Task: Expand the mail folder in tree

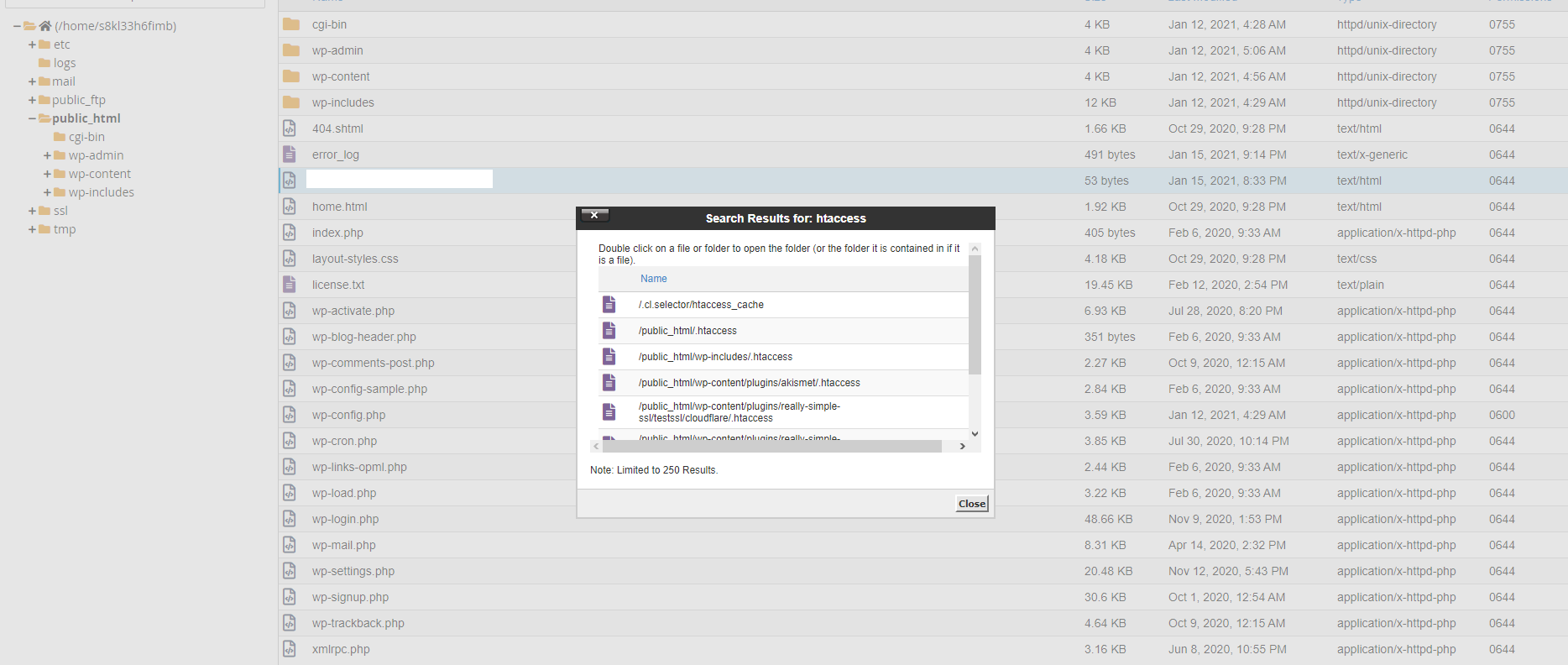Action: tap(32, 81)
